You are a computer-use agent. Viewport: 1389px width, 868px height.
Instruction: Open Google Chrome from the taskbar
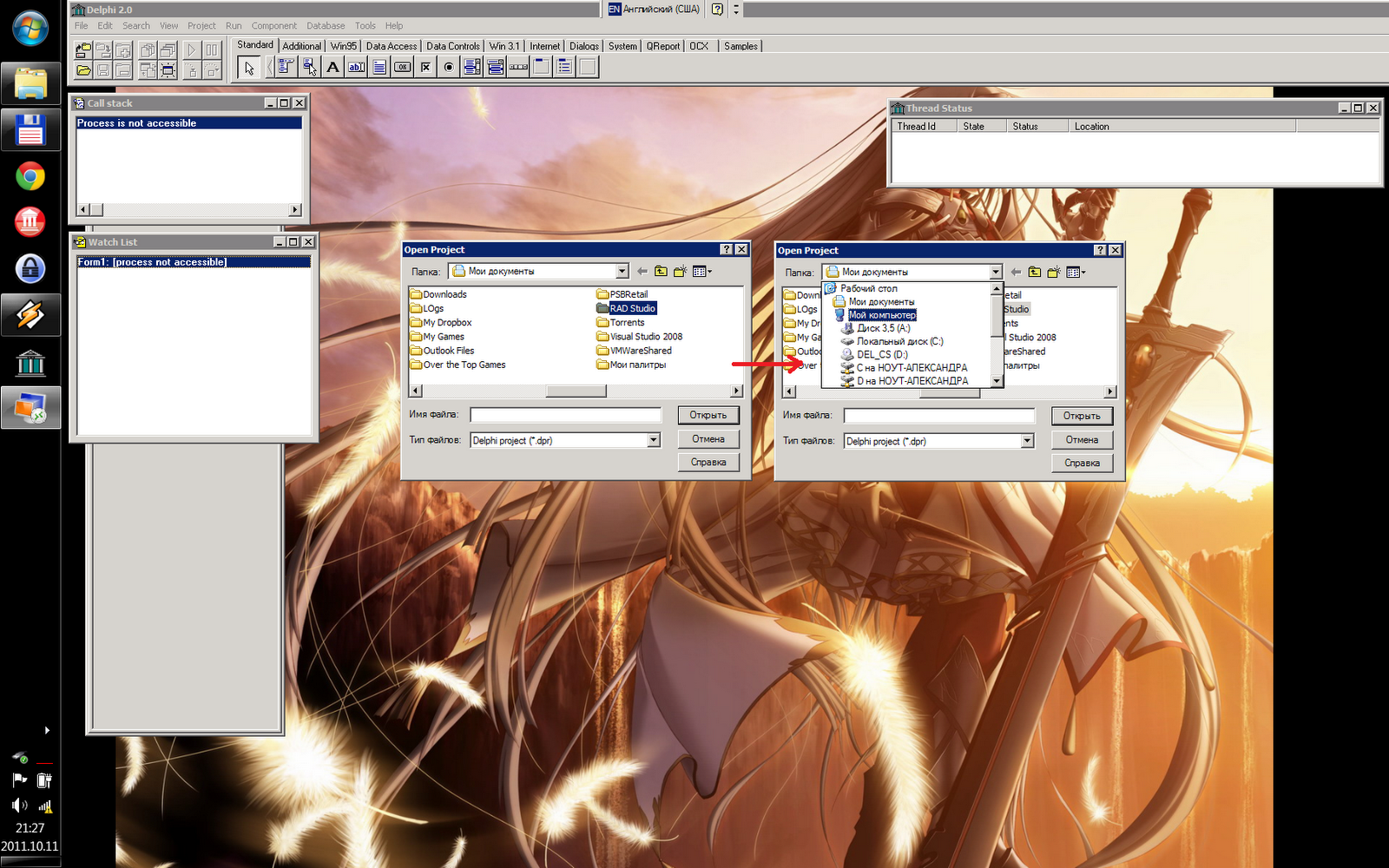pos(30,177)
